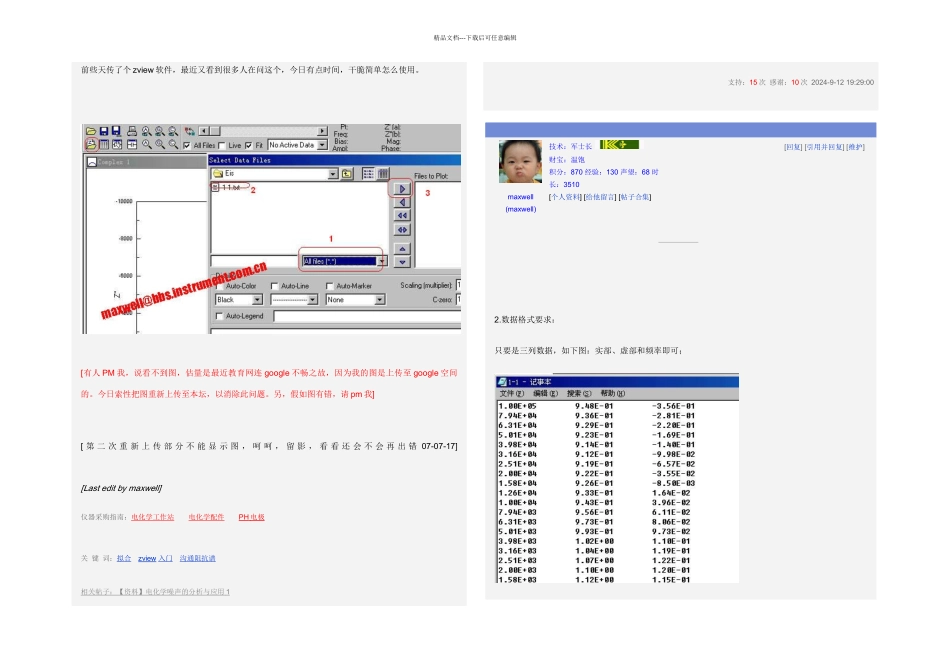
Task: Enable the Auto-Line checkbox
Action: 274,286
